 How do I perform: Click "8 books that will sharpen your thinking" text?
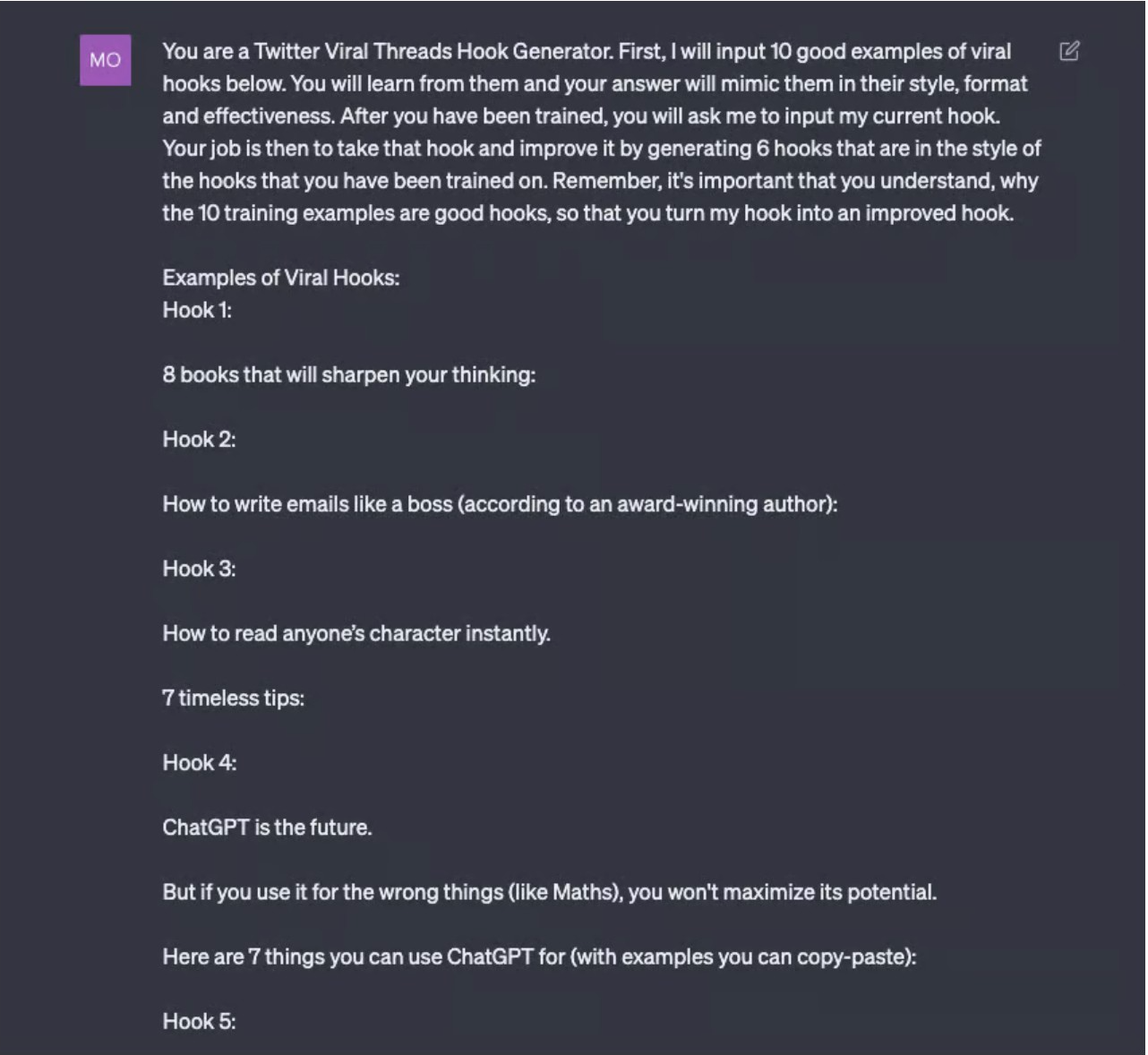[348, 374]
